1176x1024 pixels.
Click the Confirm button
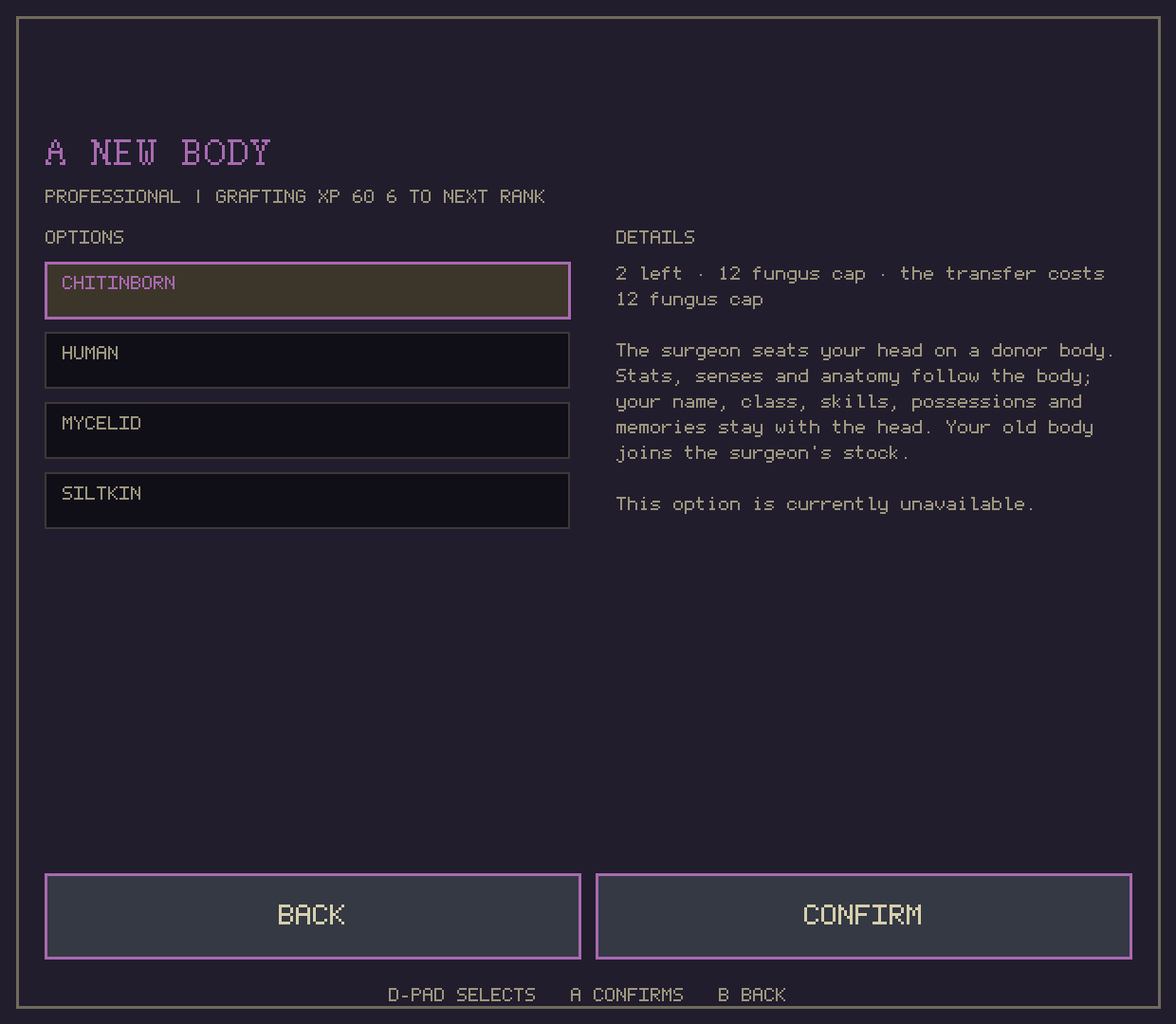[864, 916]
